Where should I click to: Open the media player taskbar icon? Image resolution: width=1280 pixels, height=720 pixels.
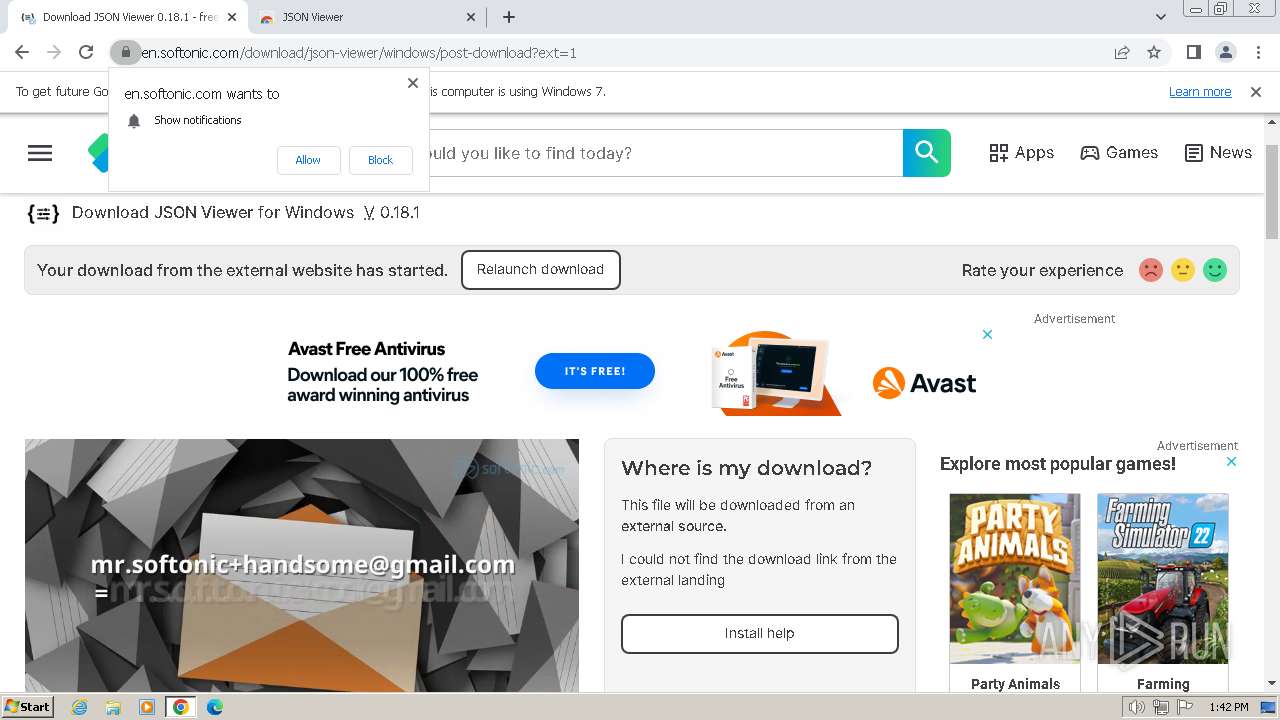click(x=147, y=707)
